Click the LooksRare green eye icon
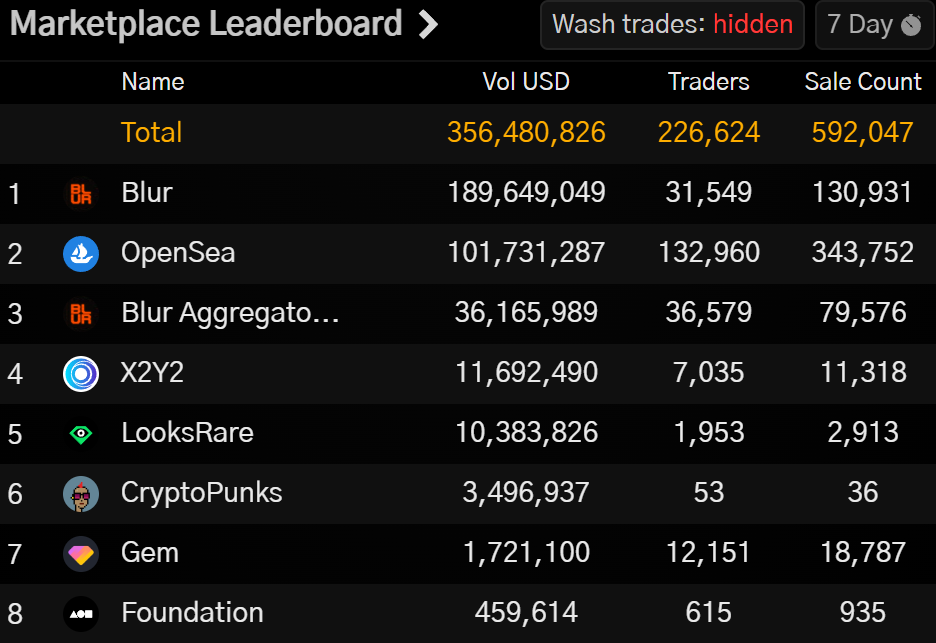Image resolution: width=936 pixels, height=643 pixels. coord(81,433)
